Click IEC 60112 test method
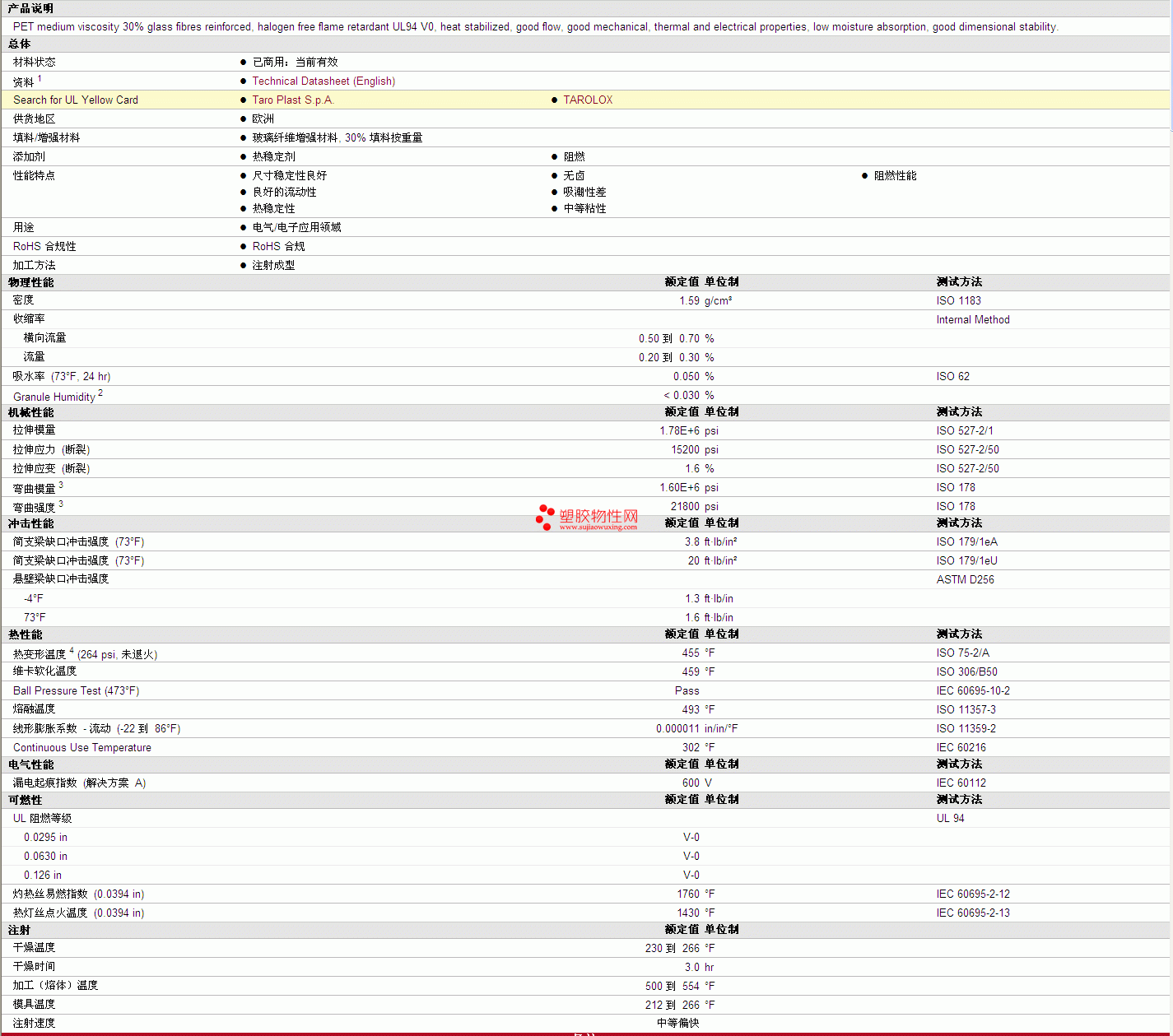This screenshot has width=1173, height=1036. (961, 783)
